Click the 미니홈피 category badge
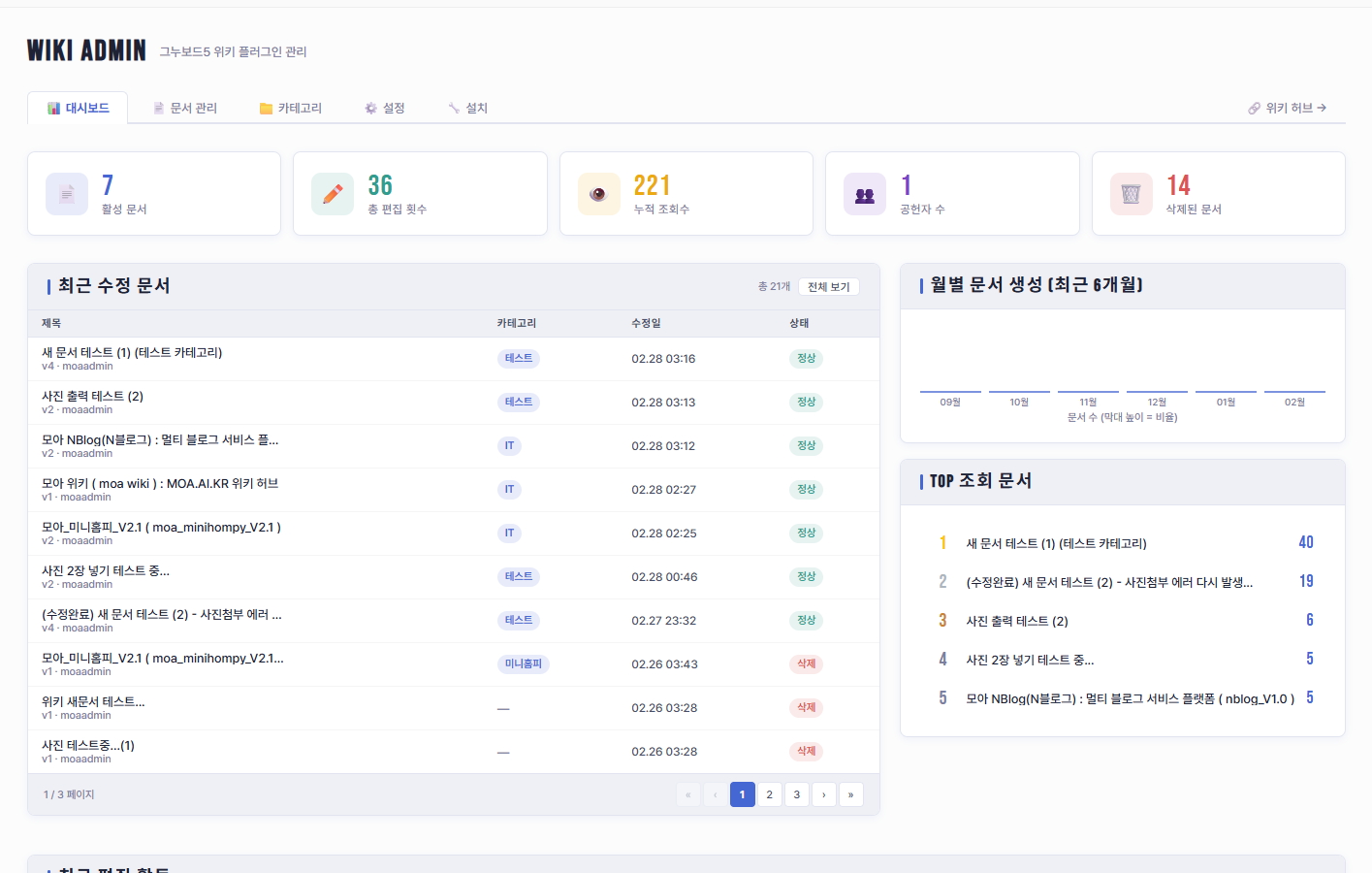 point(524,664)
